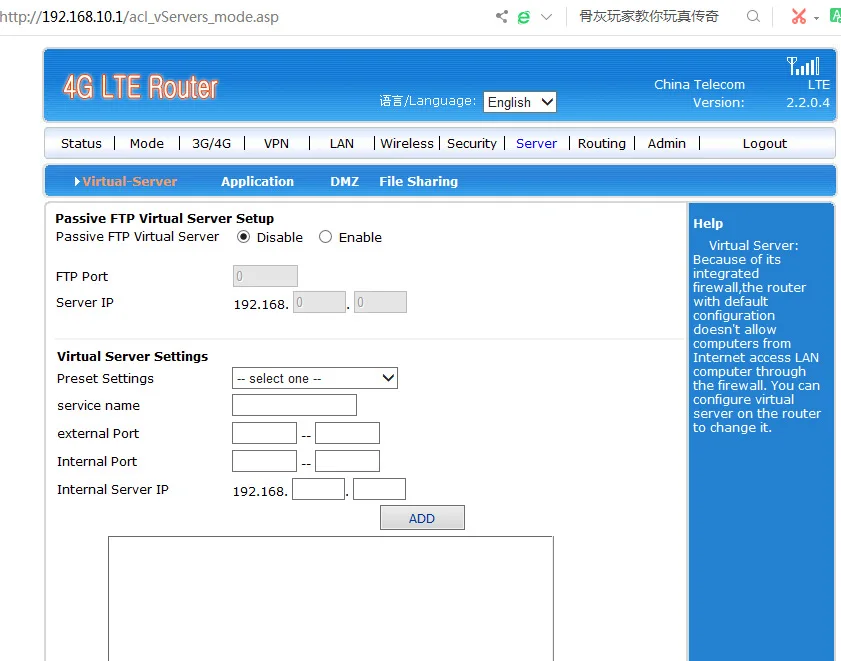The image size is (841, 661).
Task: Open the File Sharing submenu item
Action: click(417, 182)
